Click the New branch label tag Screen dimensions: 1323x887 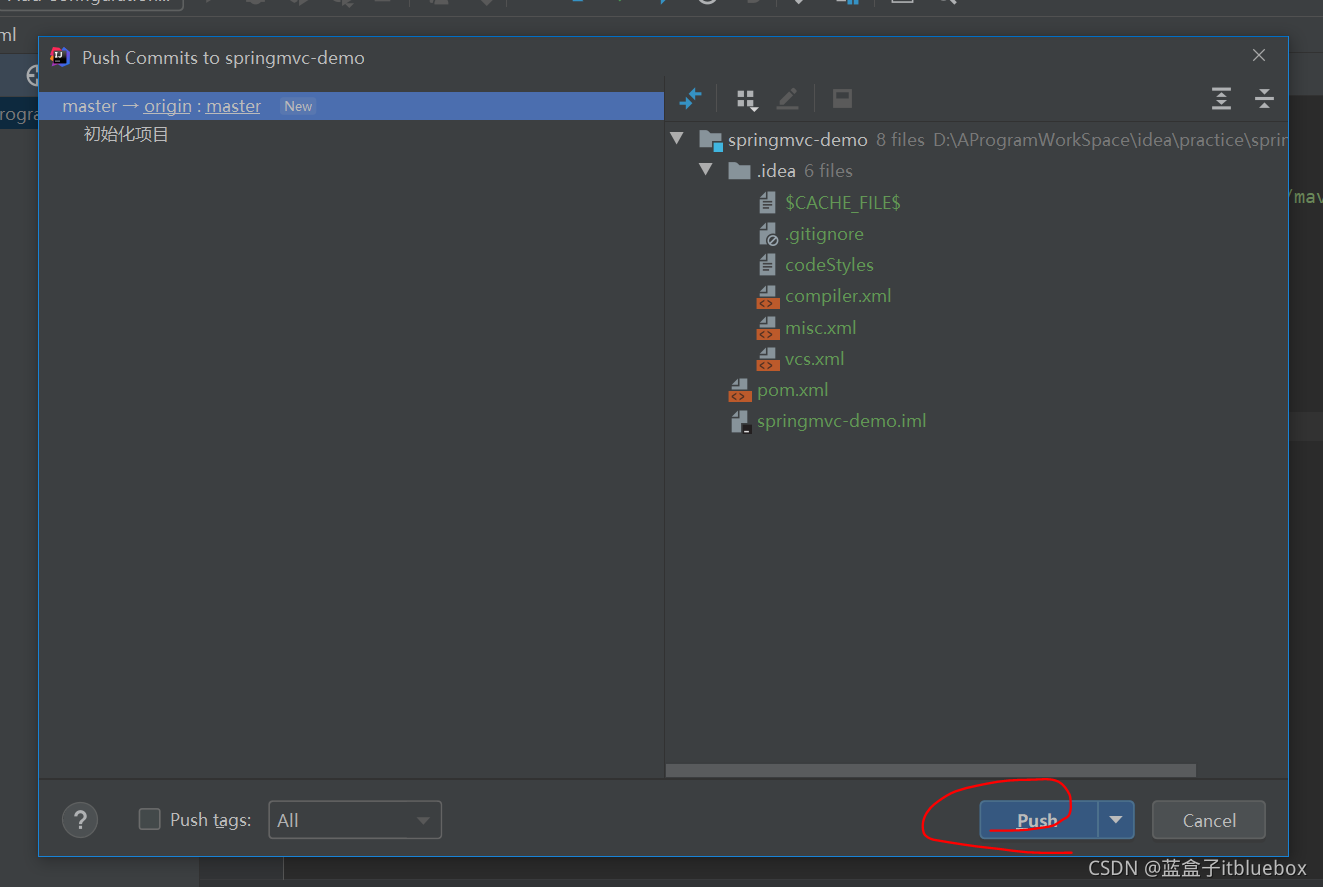pos(298,106)
